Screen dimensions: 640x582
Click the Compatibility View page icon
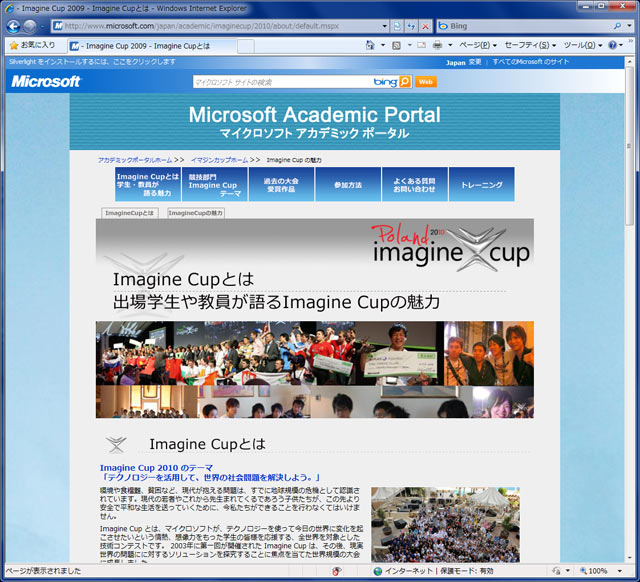click(x=397, y=26)
